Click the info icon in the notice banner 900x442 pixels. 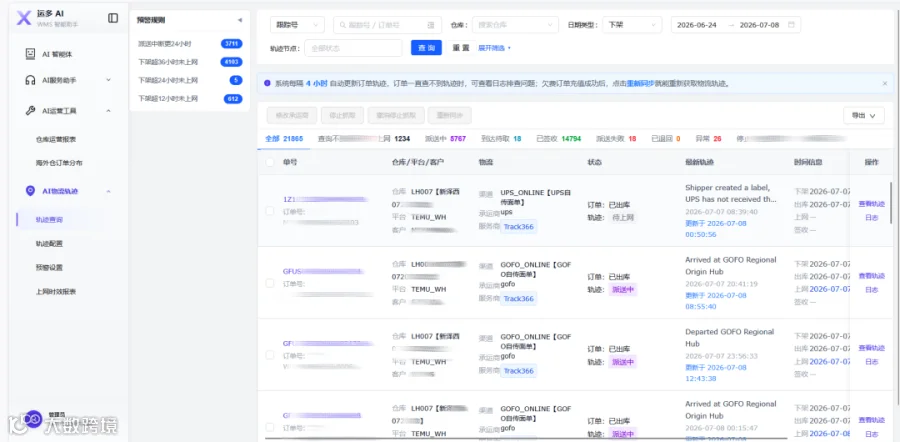click(267, 83)
